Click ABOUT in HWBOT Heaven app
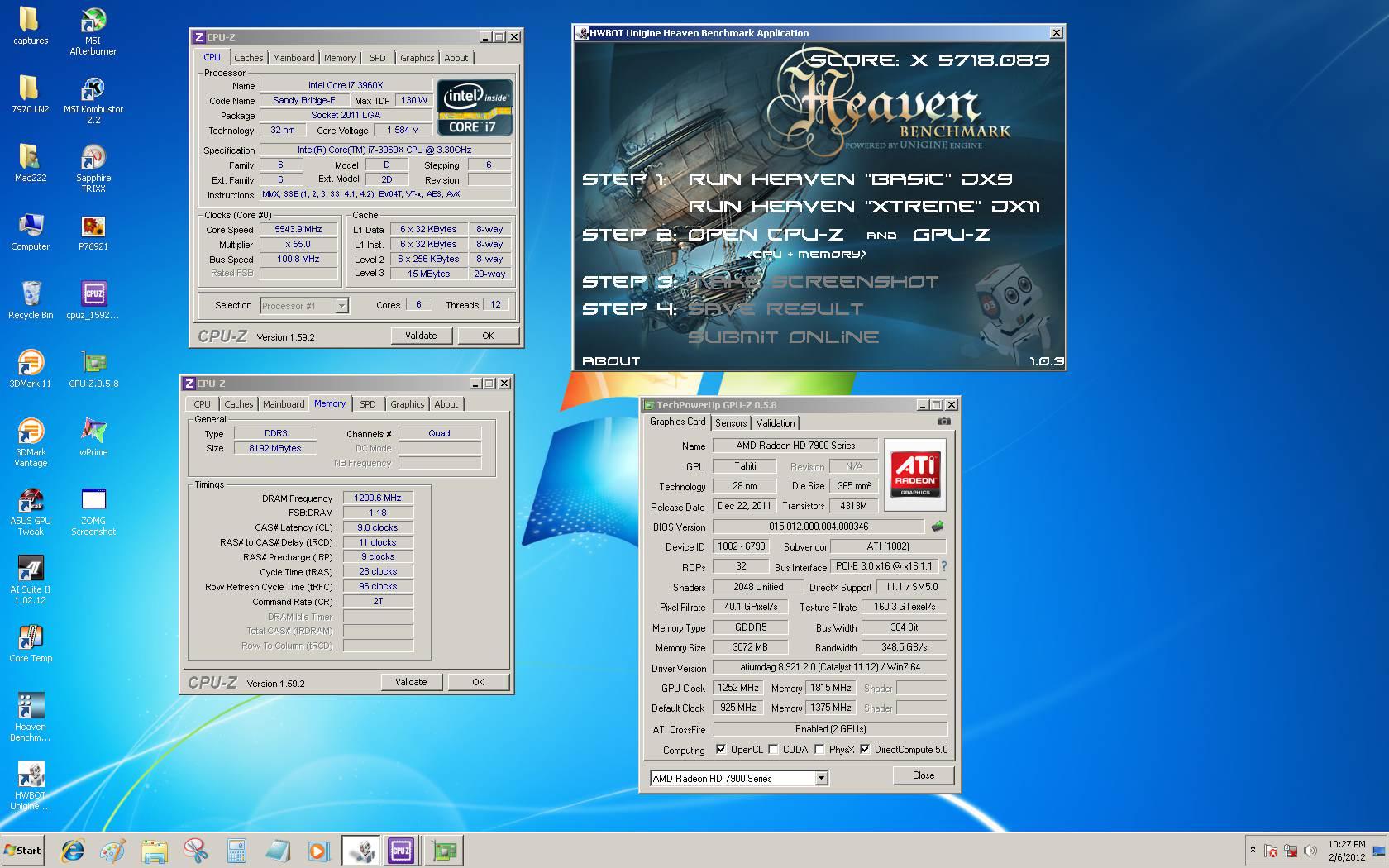The width and height of the screenshot is (1389, 868). 611,361
